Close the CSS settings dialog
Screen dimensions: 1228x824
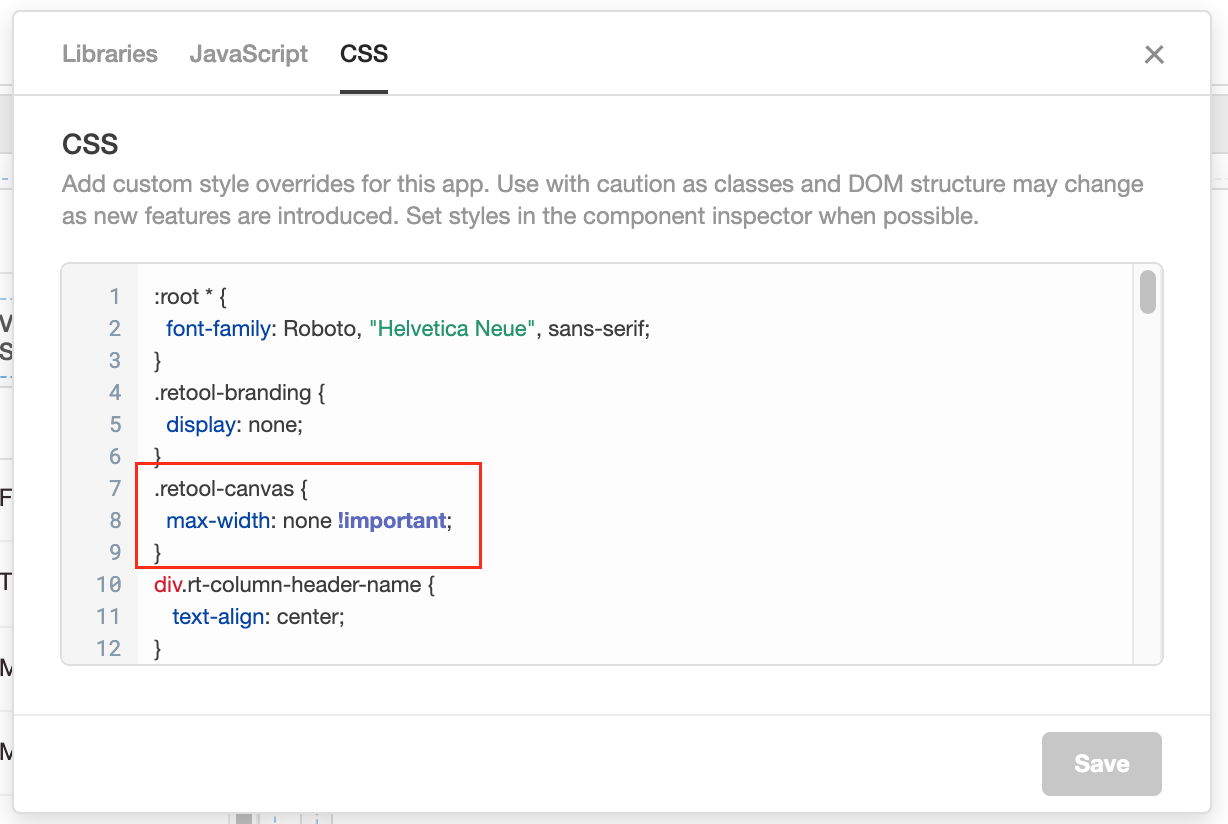[x=1154, y=54]
